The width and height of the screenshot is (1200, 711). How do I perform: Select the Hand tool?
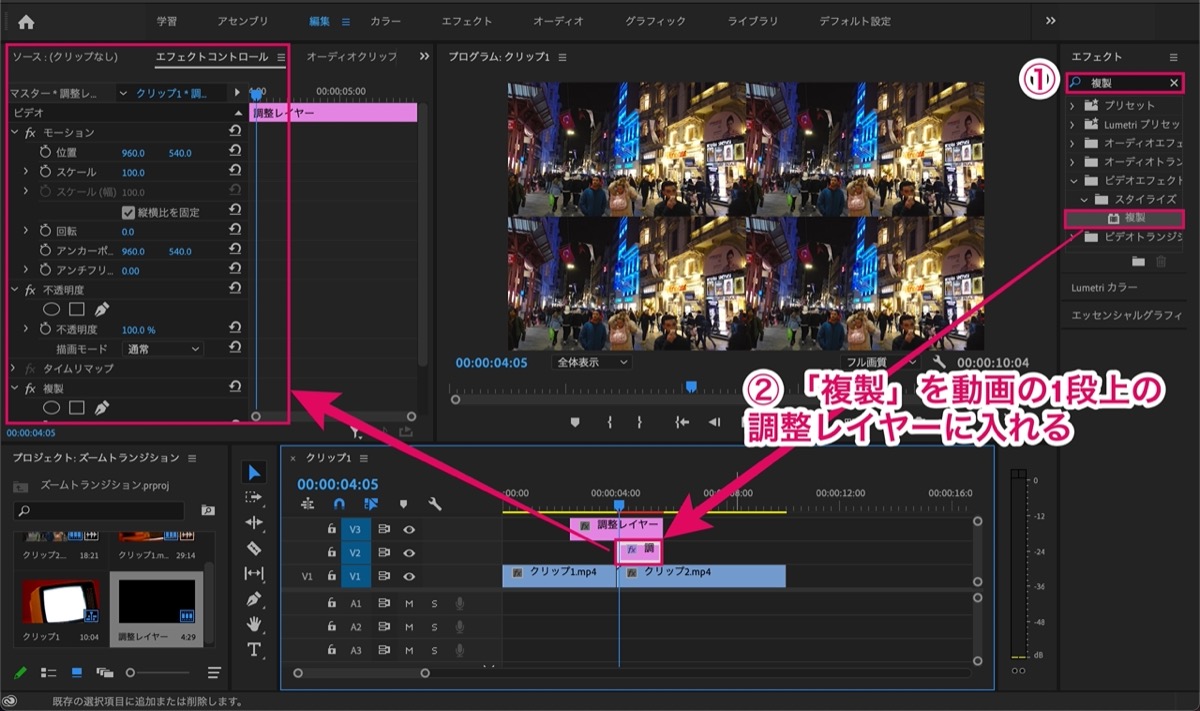click(254, 623)
